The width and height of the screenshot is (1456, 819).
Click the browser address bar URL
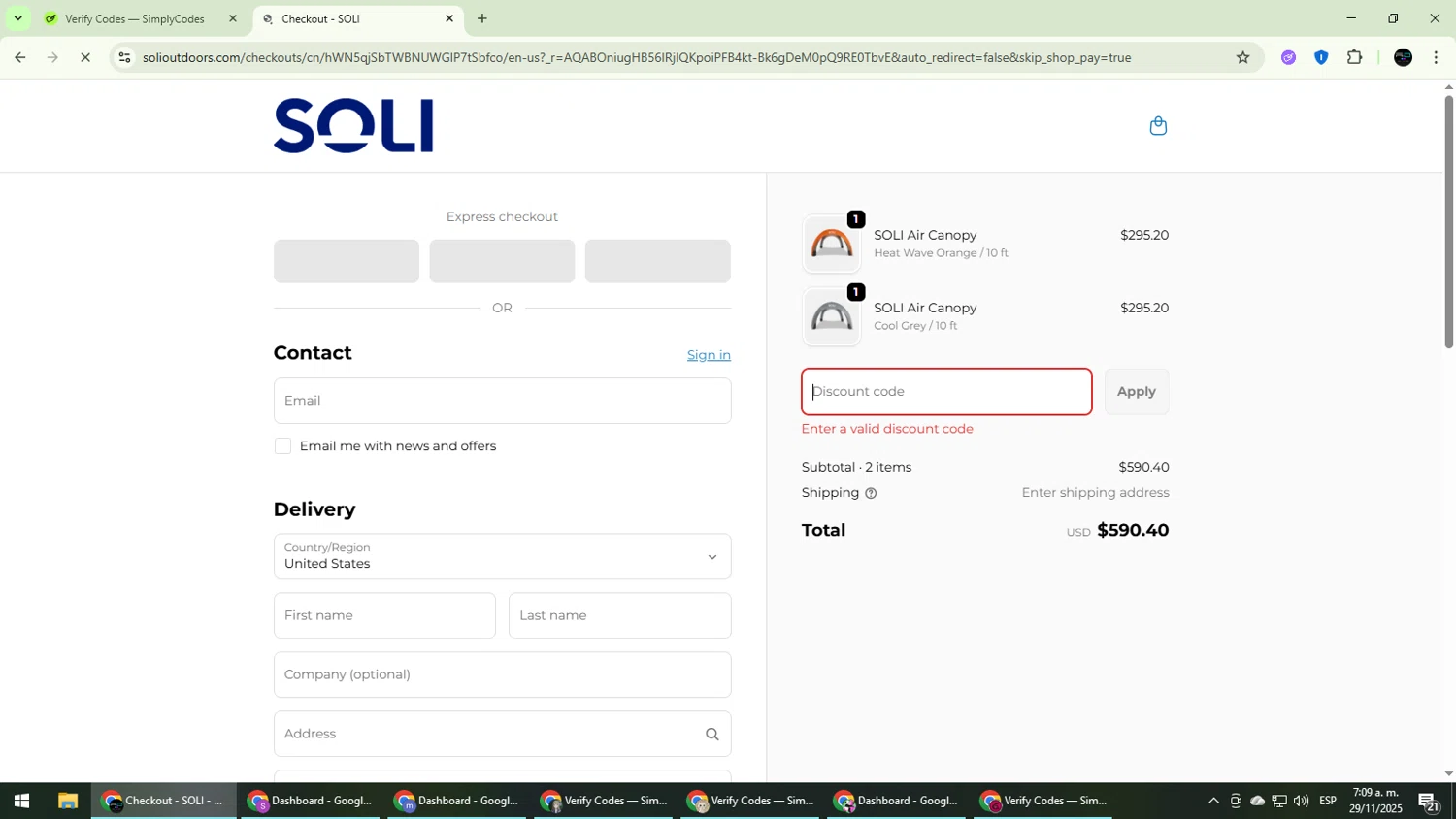pyautogui.click(x=637, y=57)
